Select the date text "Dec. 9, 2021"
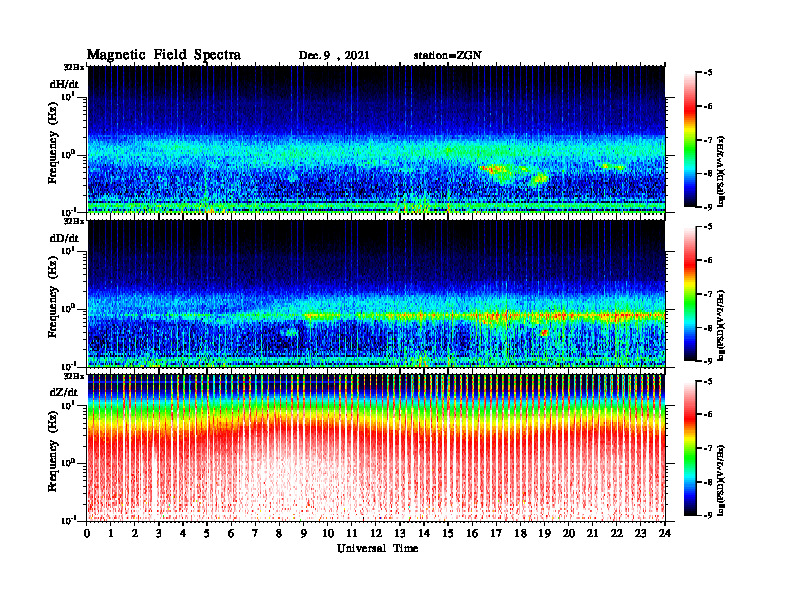Image resolution: width=792 pixels, height=612 pixels. pos(334,56)
